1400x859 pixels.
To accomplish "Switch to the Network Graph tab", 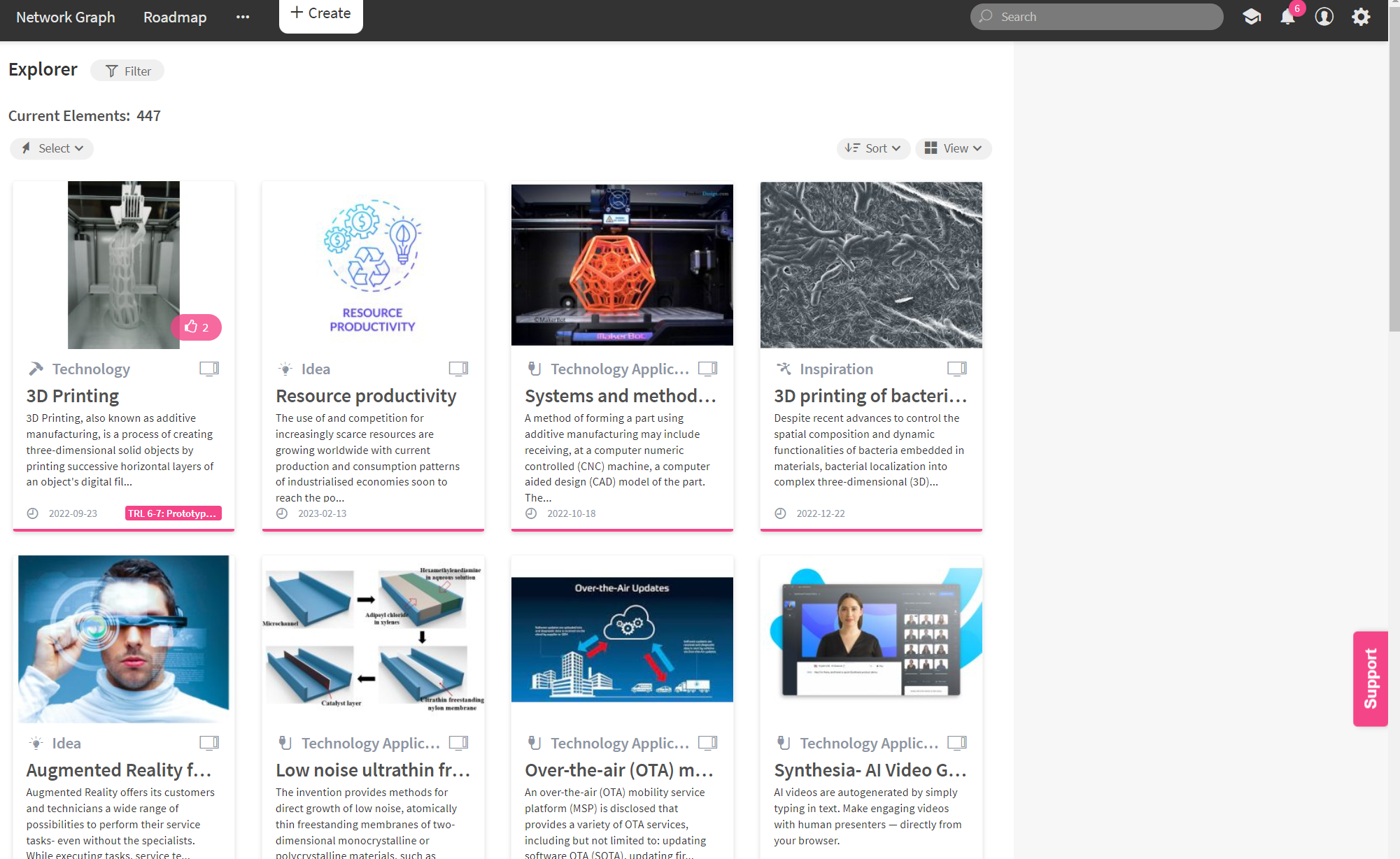I will tap(65, 17).
